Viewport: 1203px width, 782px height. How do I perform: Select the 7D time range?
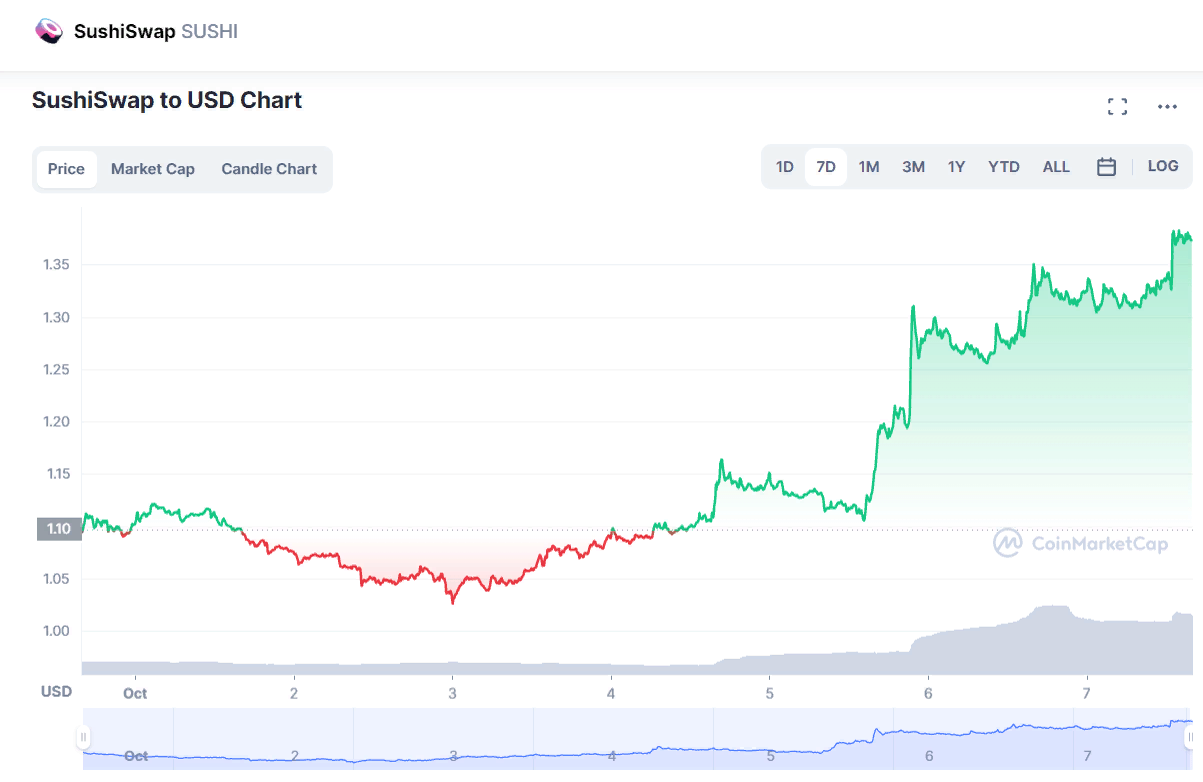coord(826,167)
